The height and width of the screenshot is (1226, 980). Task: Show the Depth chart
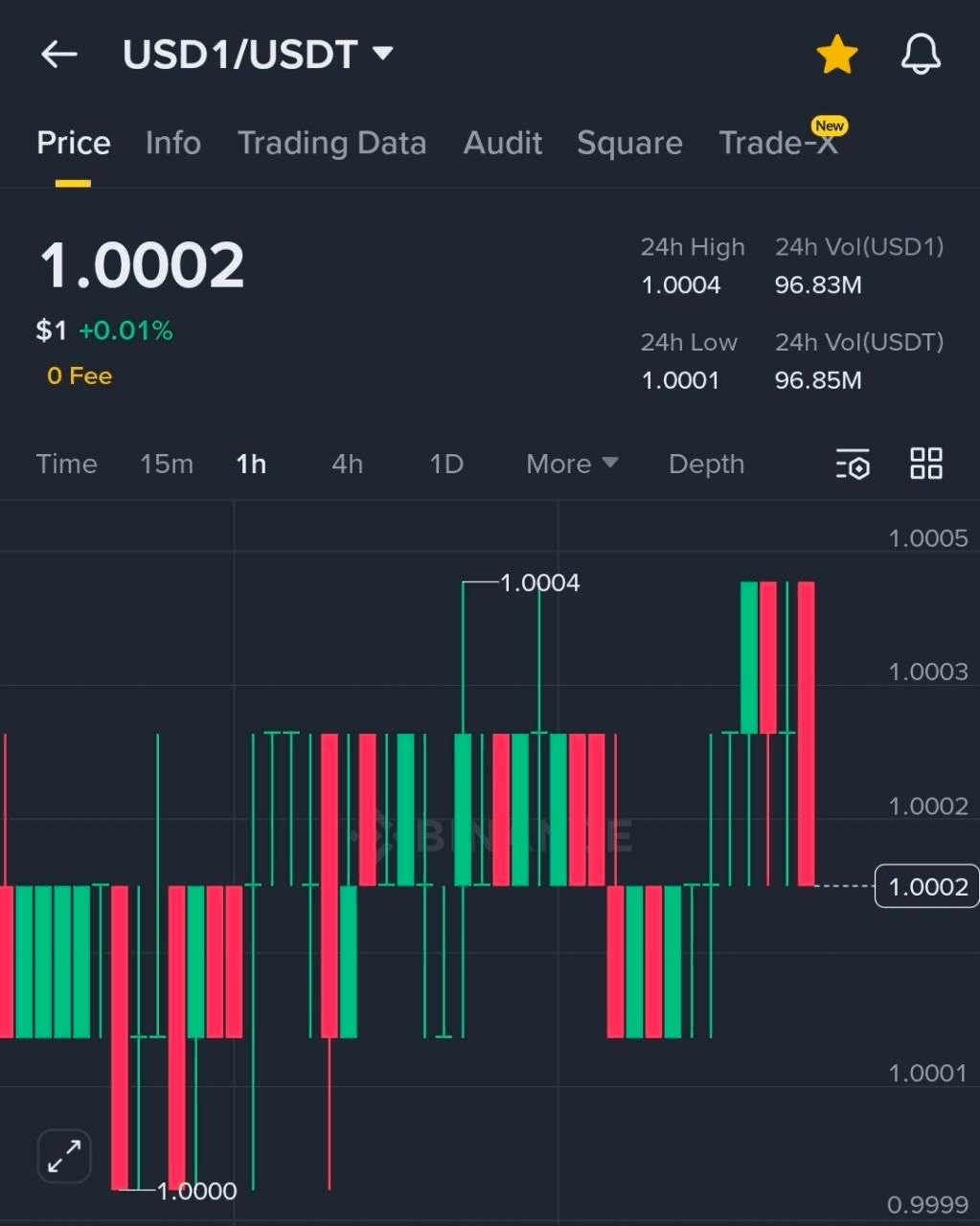coord(706,464)
